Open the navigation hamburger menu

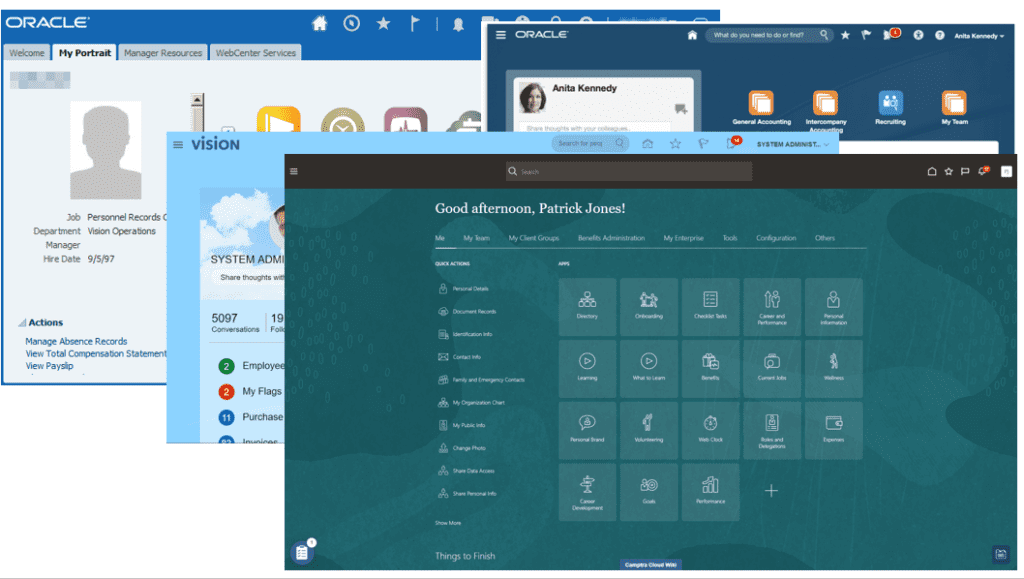click(x=293, y=171)
